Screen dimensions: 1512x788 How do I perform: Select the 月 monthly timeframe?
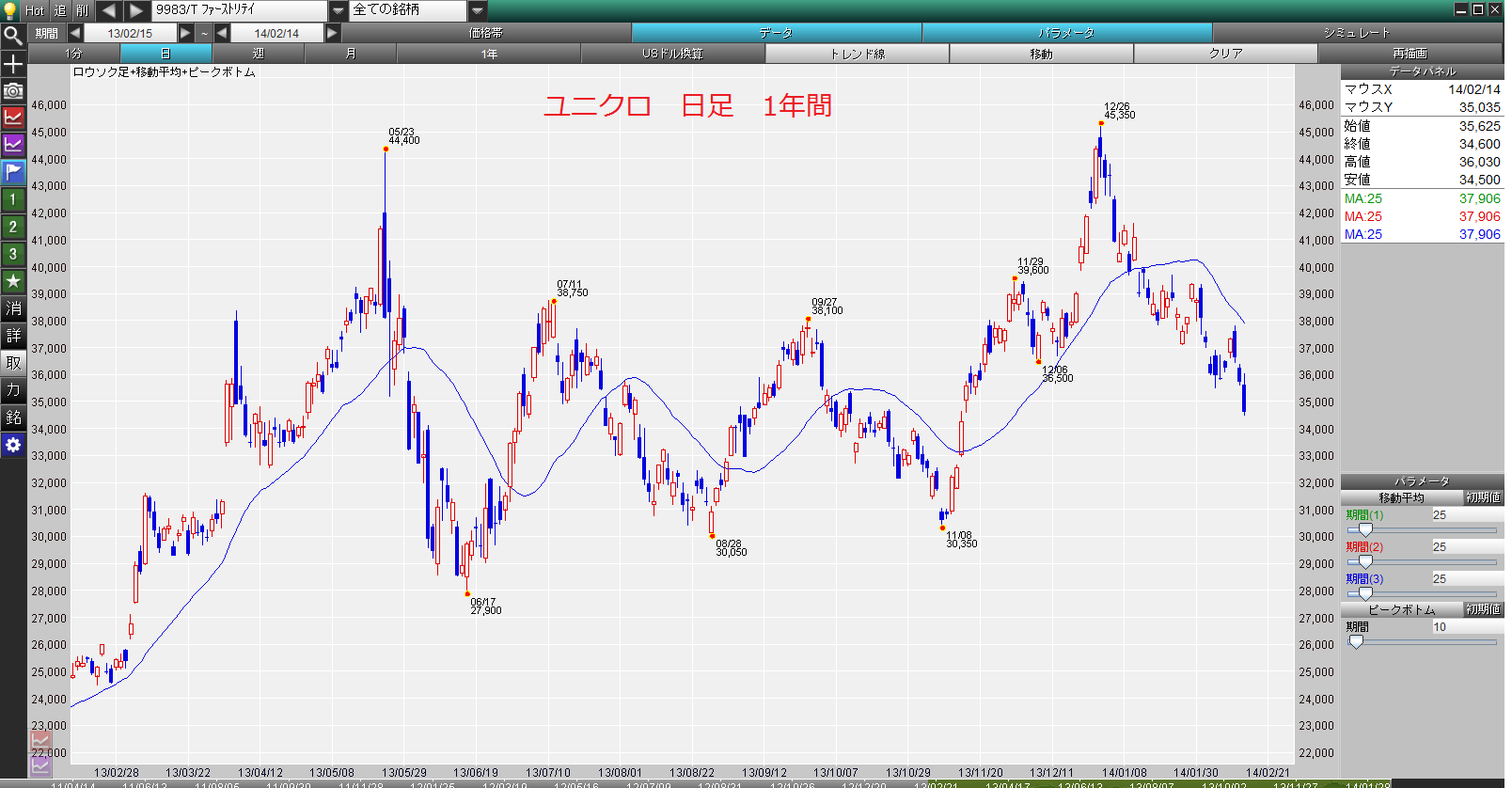point(351,54)
